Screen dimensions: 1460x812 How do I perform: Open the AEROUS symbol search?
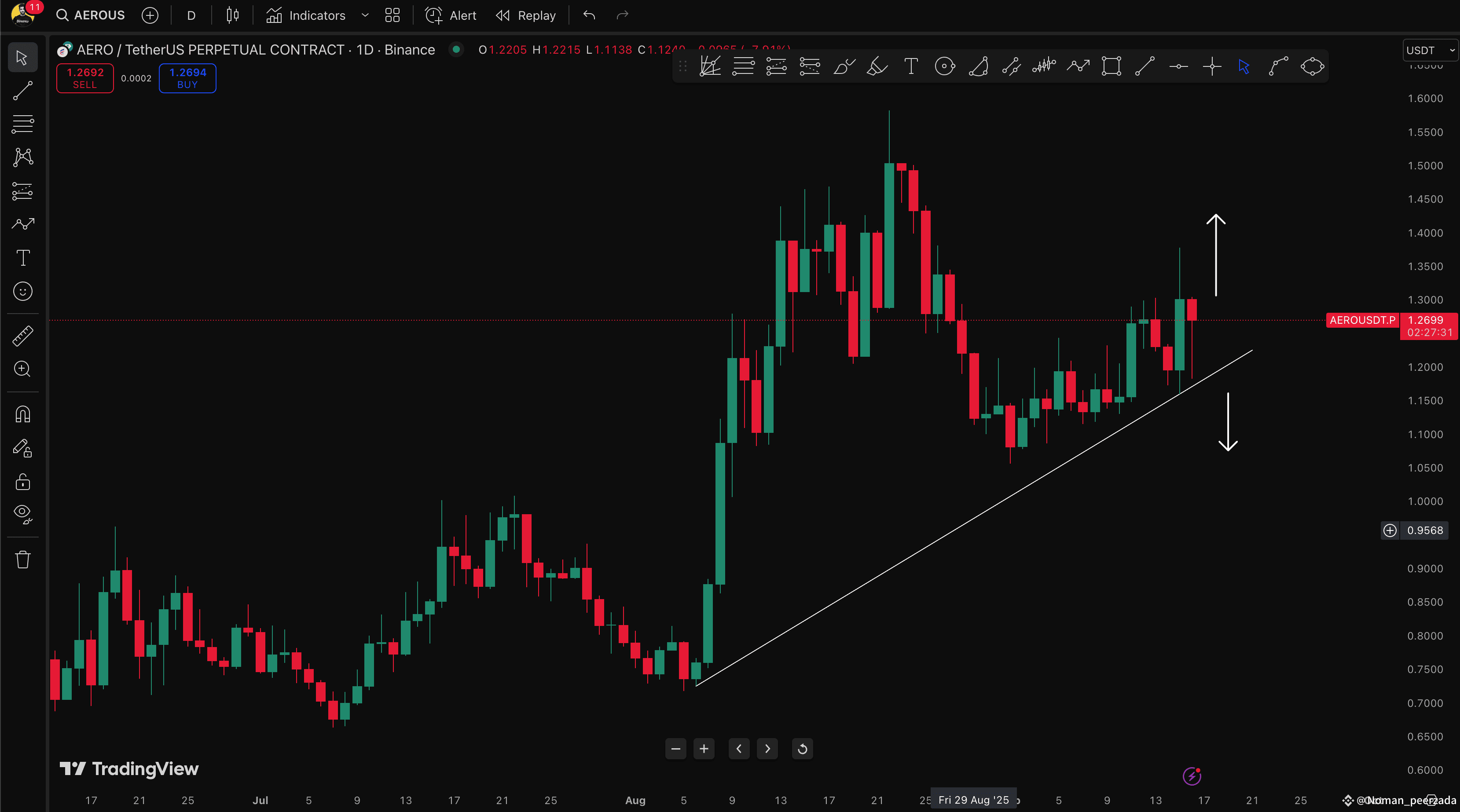pos(91,15)
